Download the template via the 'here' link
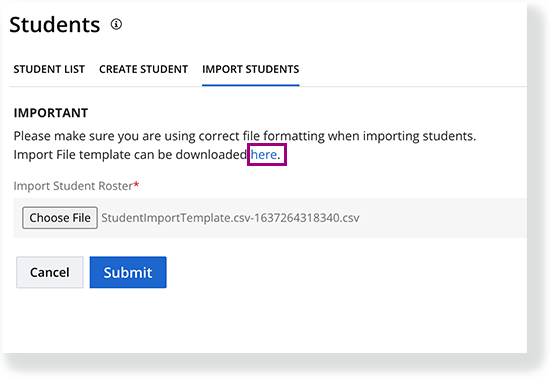The height and width of the screenshot is (383, 550). [x=263, y=154]
